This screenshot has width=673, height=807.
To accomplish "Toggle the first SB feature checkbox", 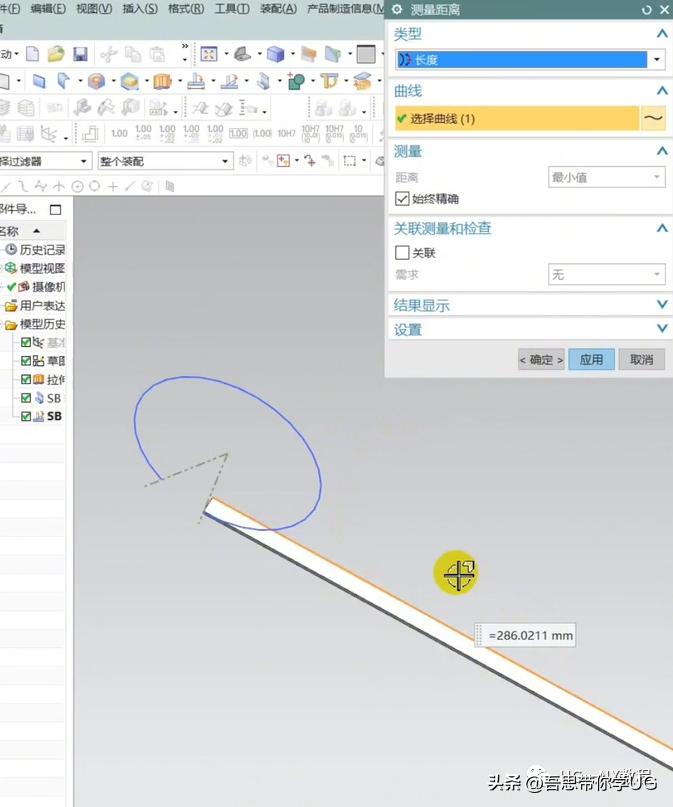I will point(26,398).
